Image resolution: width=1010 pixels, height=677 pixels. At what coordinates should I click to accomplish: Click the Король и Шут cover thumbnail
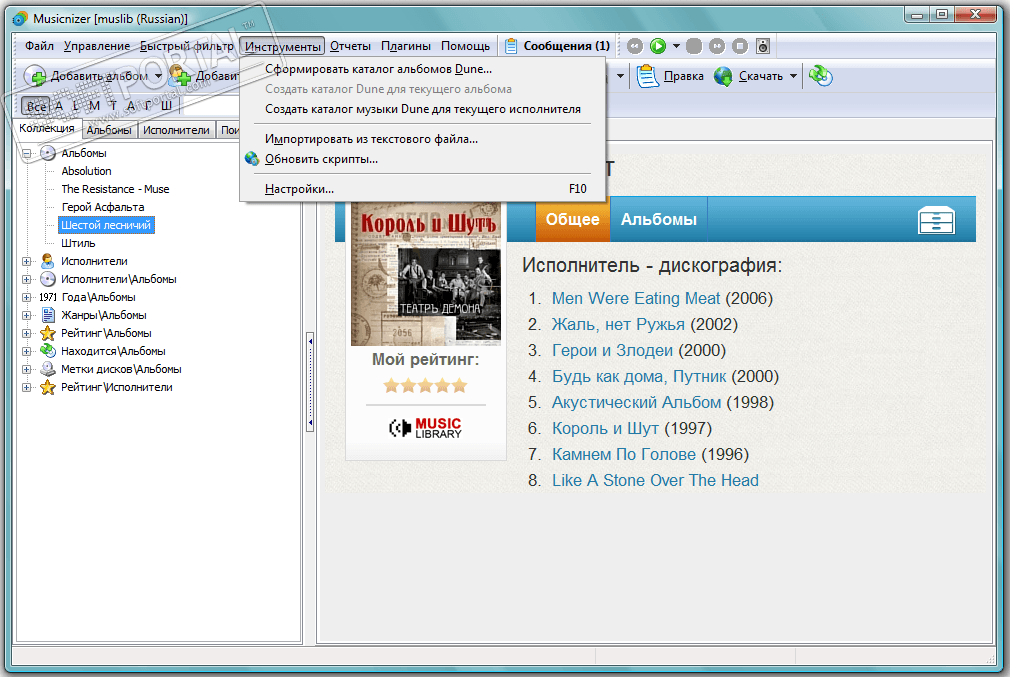(426, 274)
